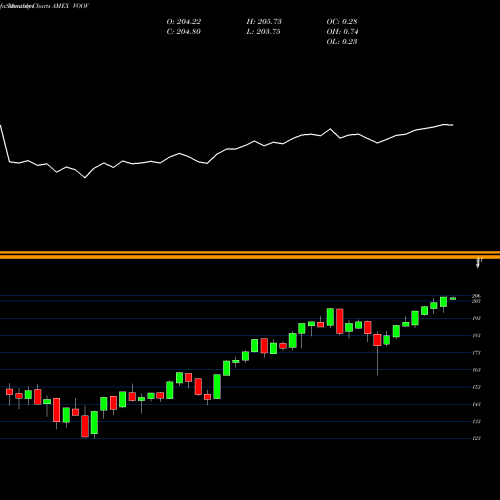Click the open price O: 204.22
The height and width of the screenshot is (500, 500).
(x=184, y=22)
